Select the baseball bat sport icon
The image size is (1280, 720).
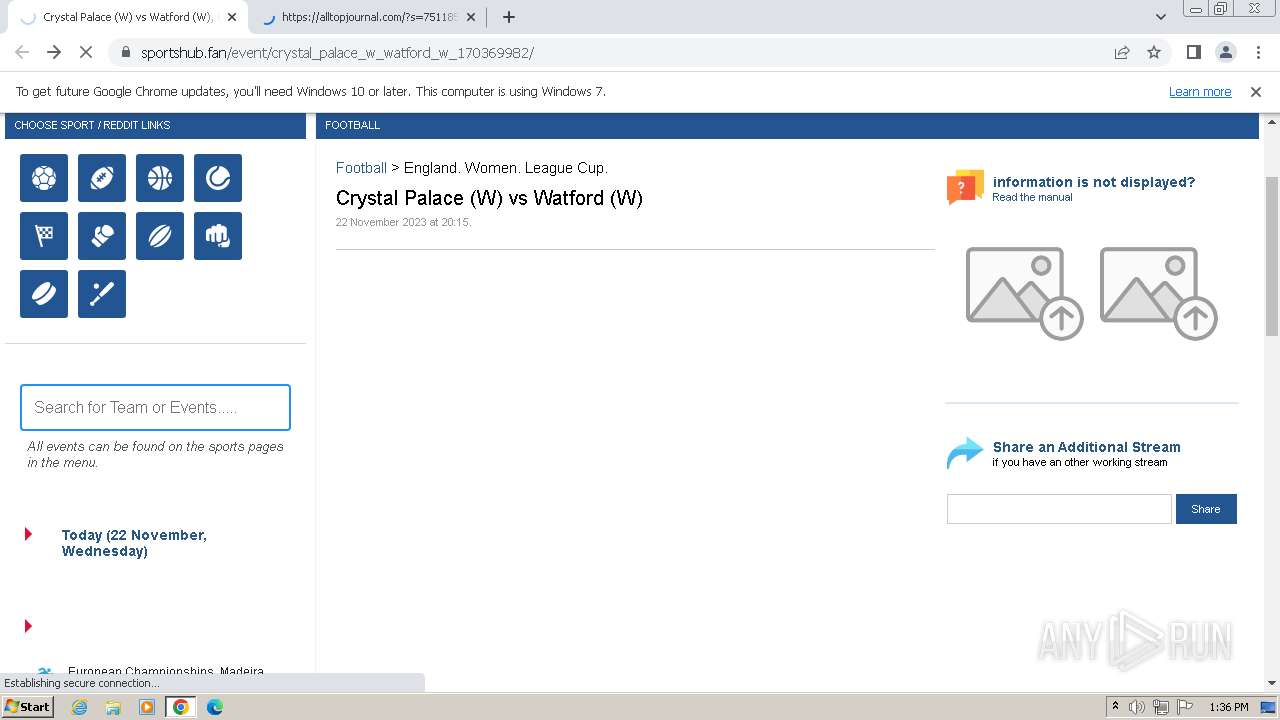(x=102, y=294)
